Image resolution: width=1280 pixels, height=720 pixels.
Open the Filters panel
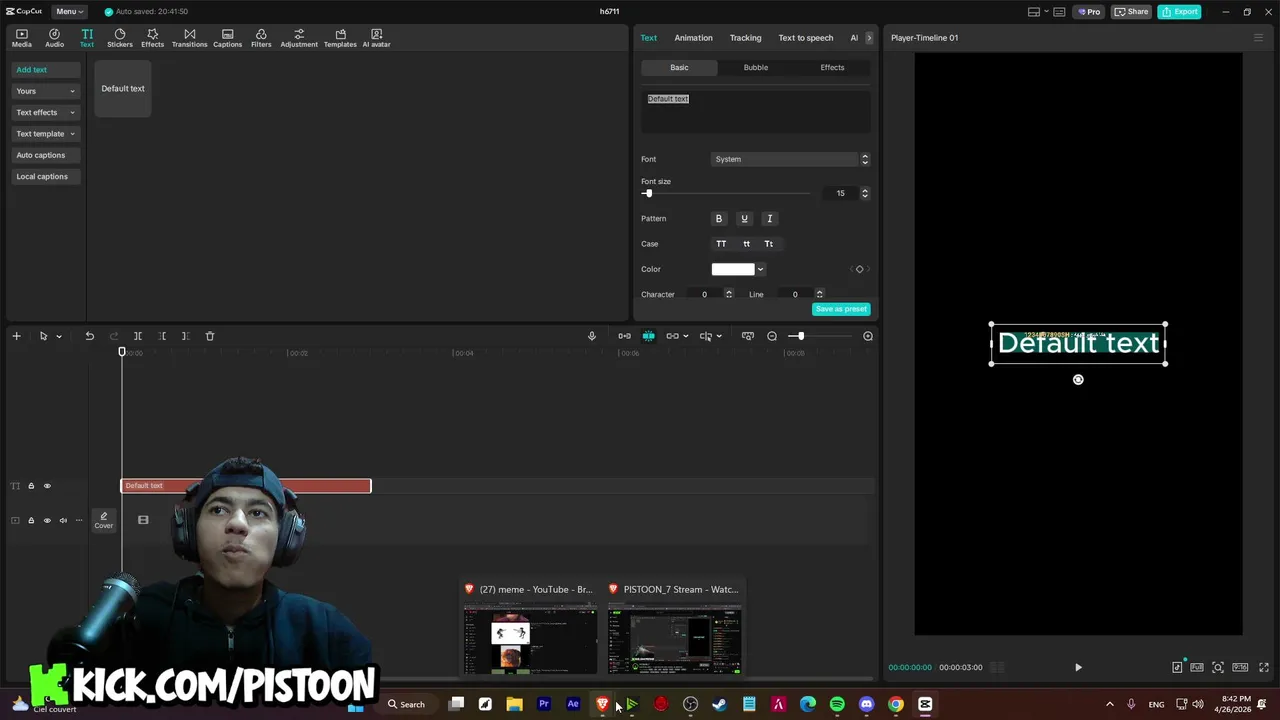point(261,38)
